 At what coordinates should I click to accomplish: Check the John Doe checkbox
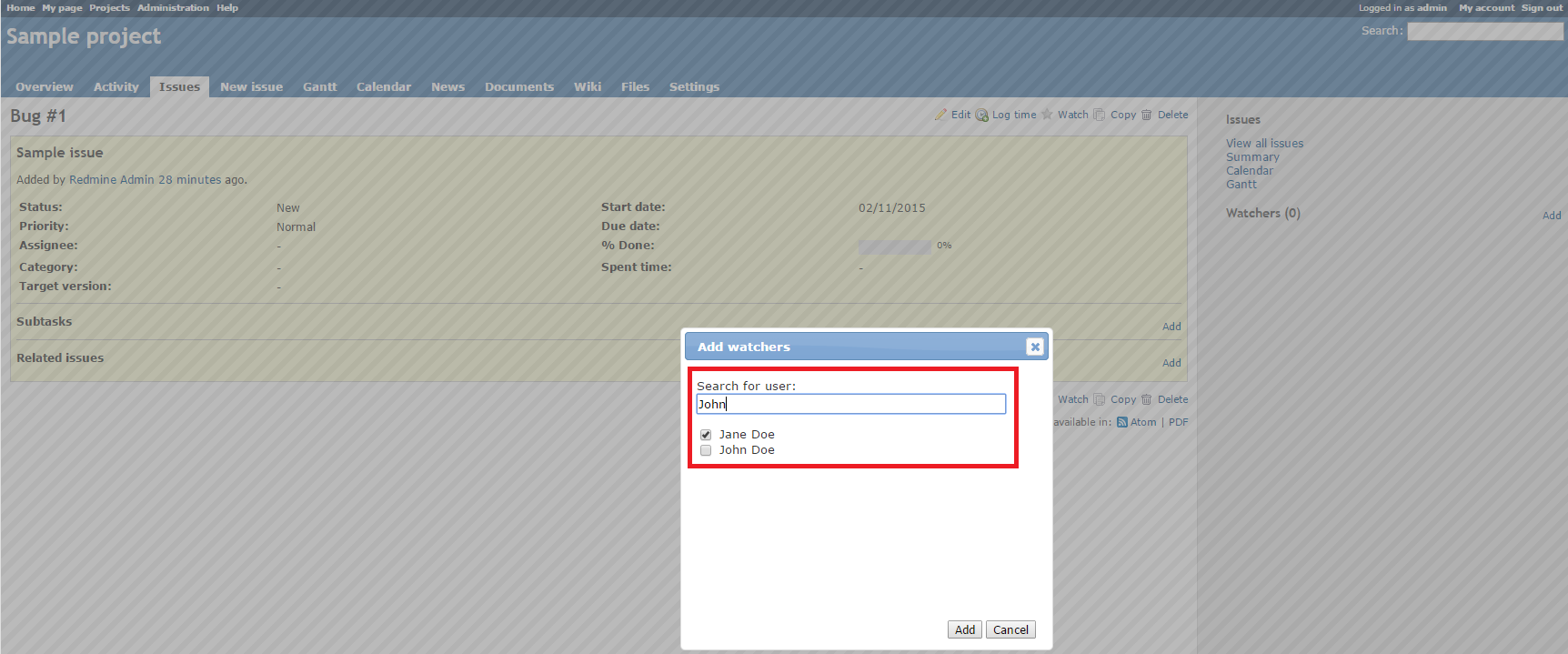coord(706,450)
